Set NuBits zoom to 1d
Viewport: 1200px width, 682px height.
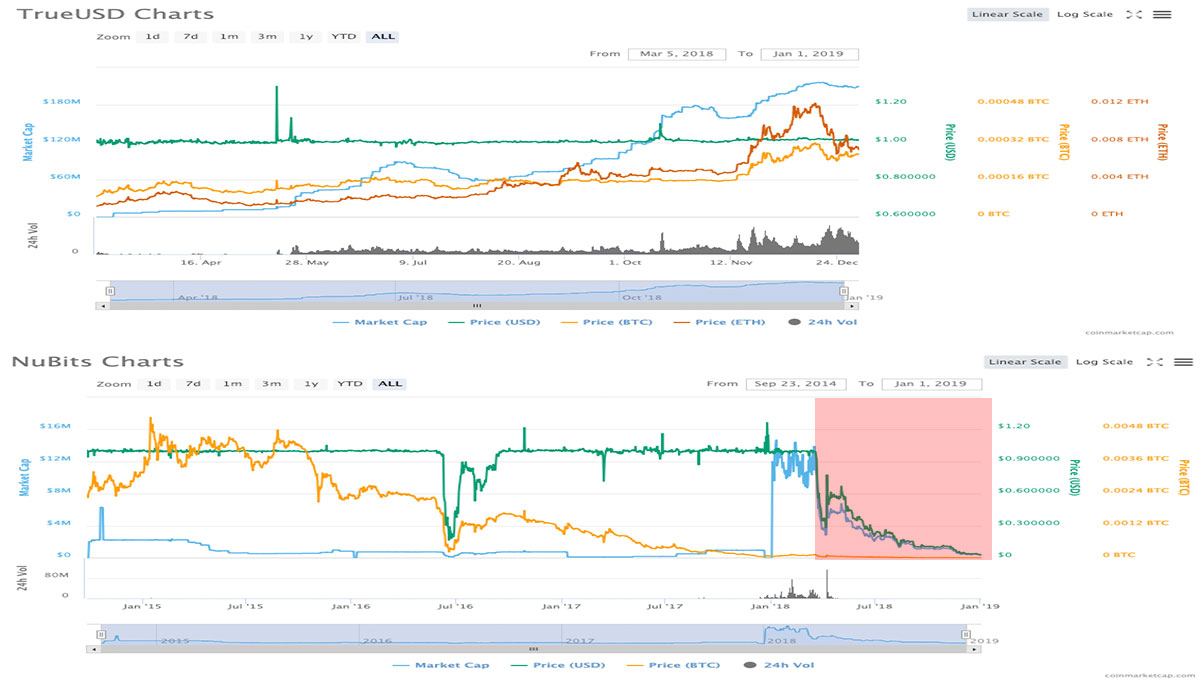pos(155,384)
